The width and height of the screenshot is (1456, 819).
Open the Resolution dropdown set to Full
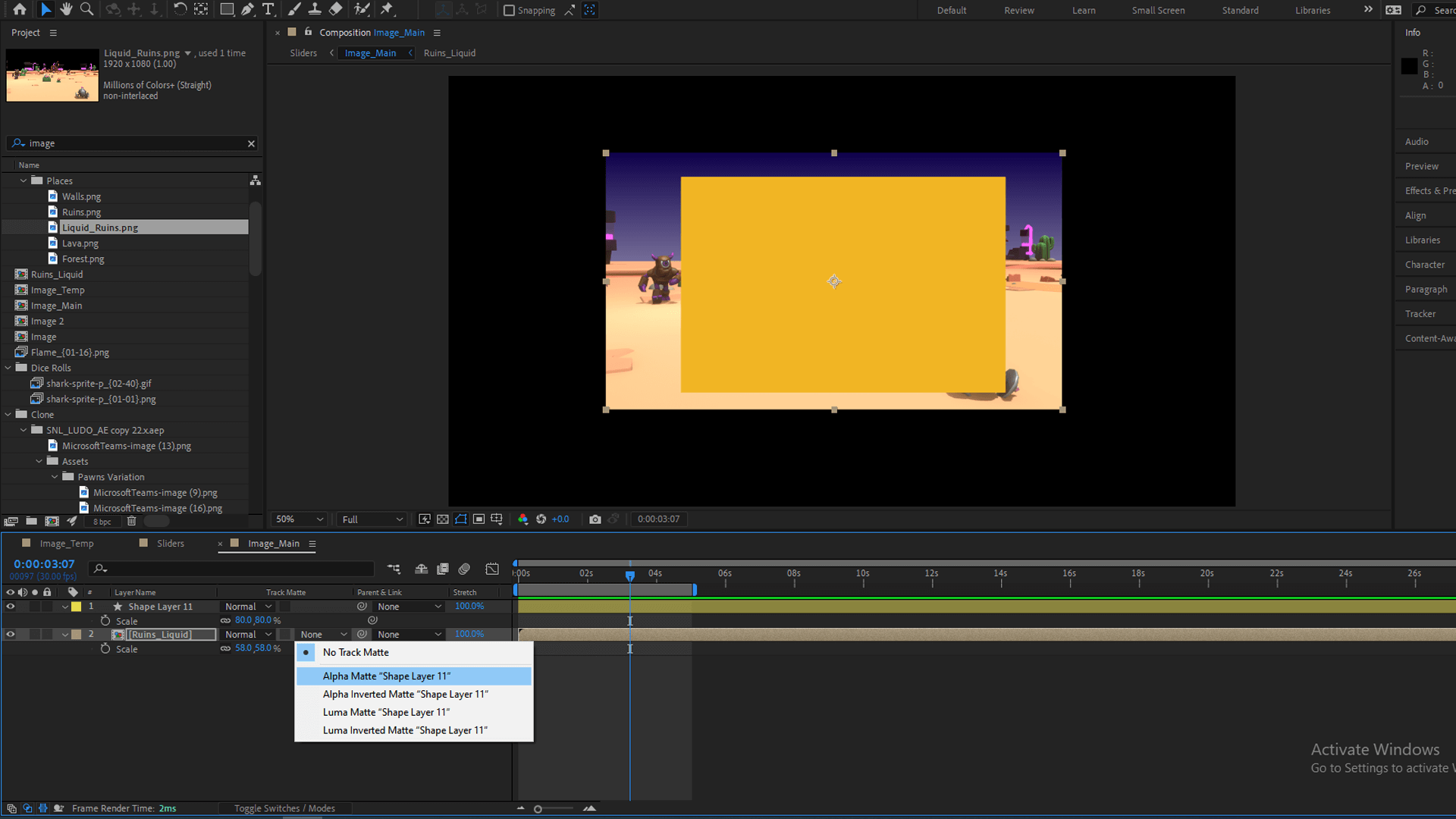pyautogui.click(x=371, y=519)
